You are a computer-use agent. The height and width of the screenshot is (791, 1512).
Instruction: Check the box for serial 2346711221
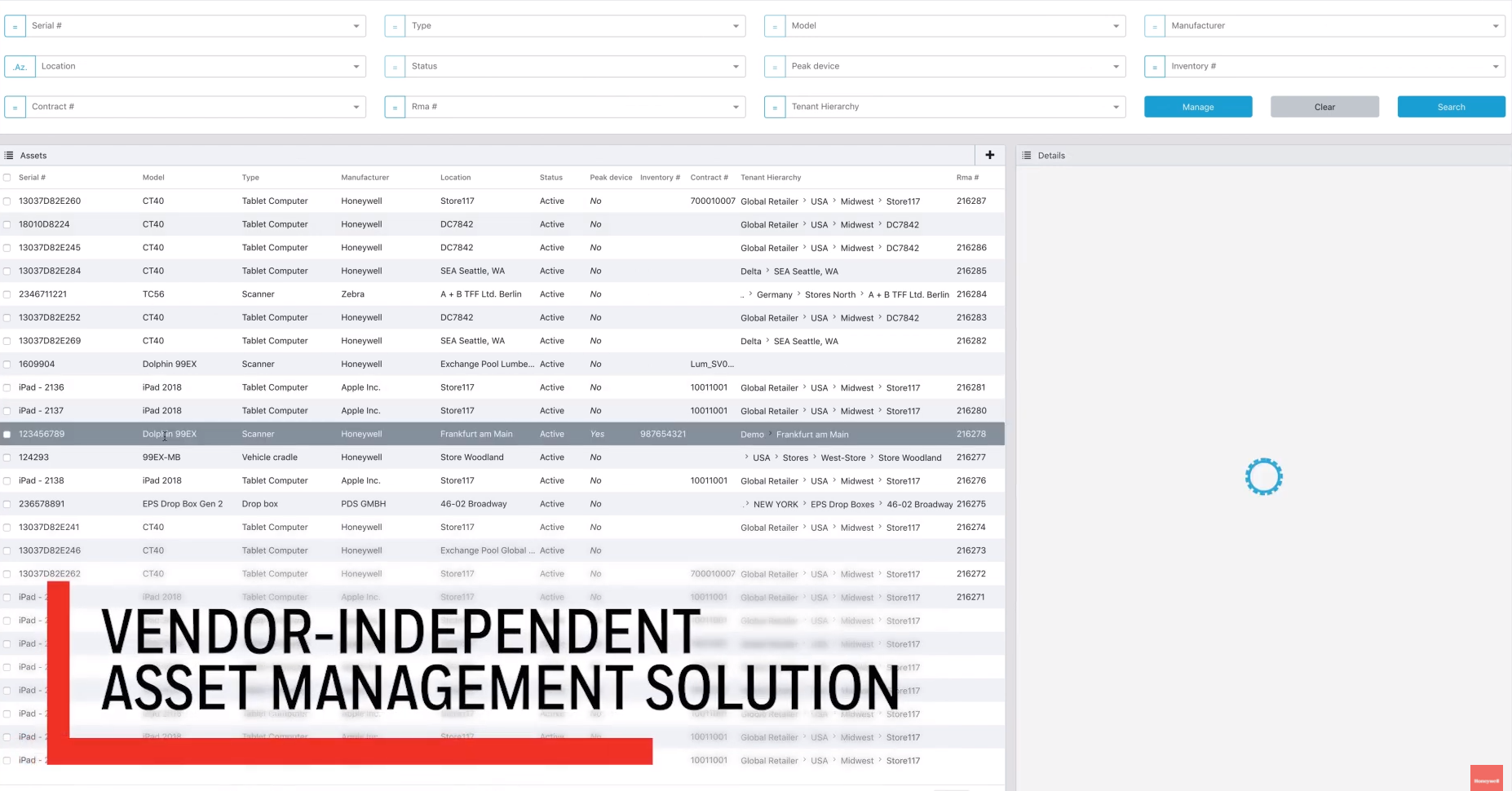click(x=7, y=294)
